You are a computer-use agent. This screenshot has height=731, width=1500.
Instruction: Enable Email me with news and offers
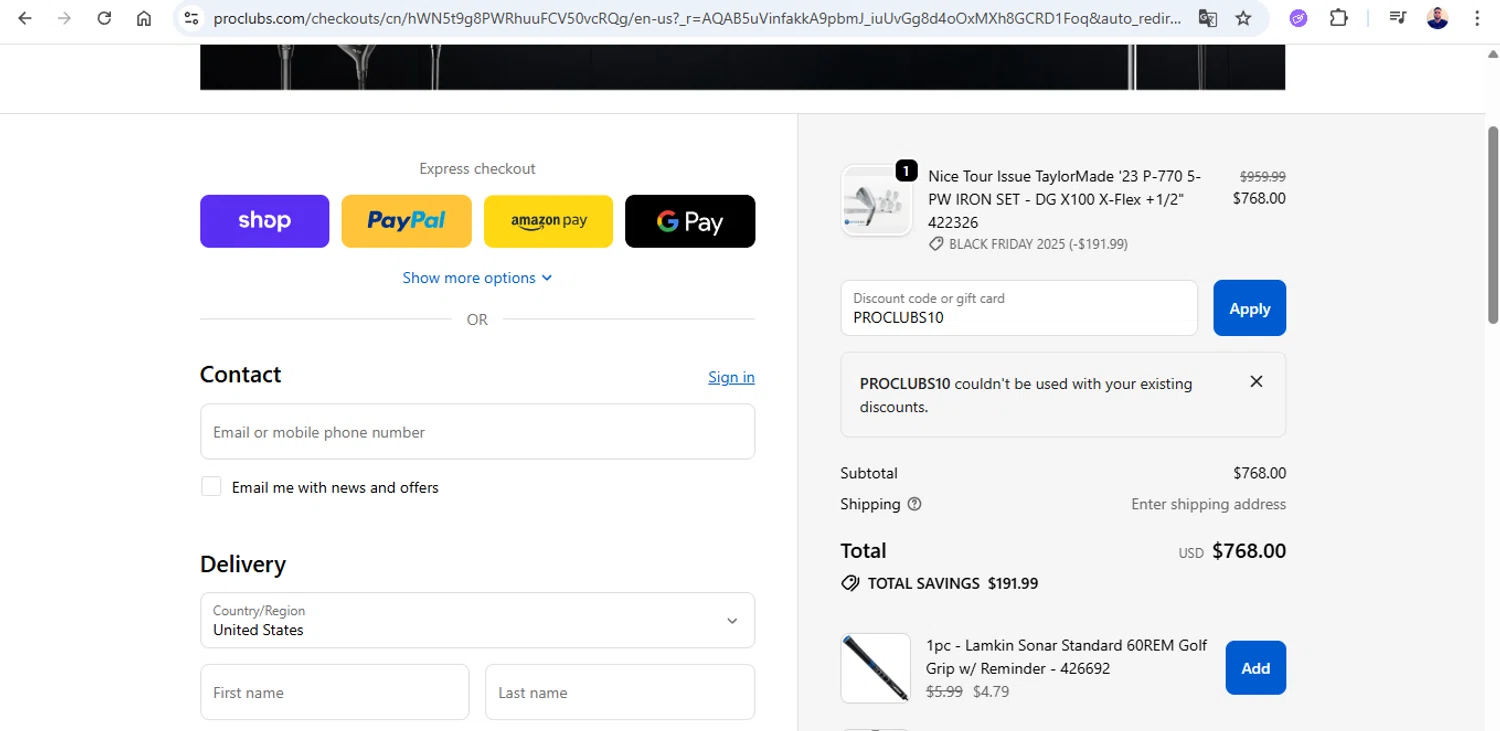[211, 487]
